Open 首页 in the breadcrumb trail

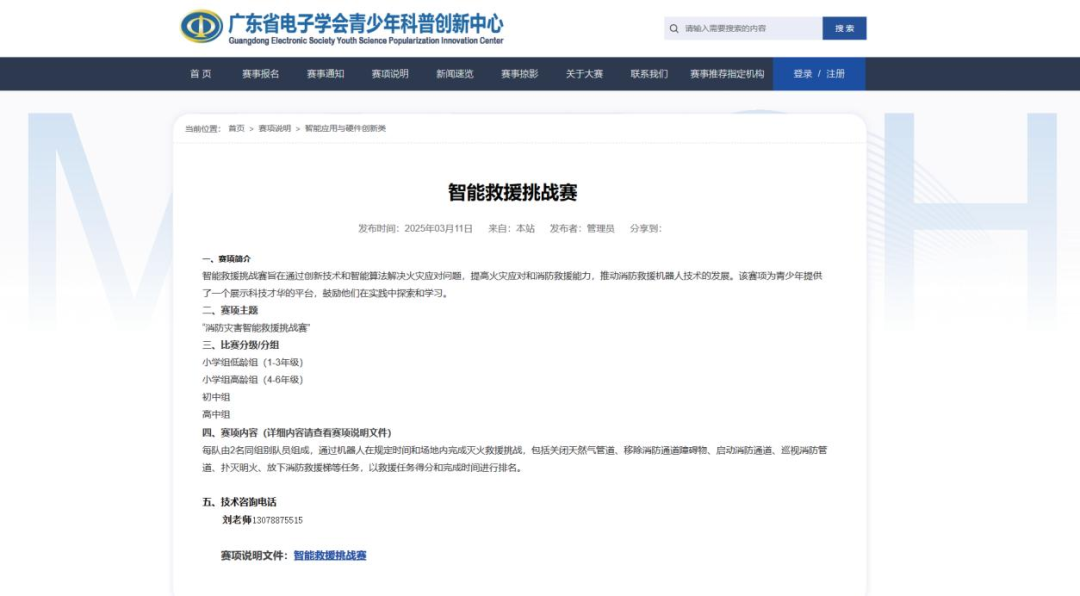[x=235, y=128]
